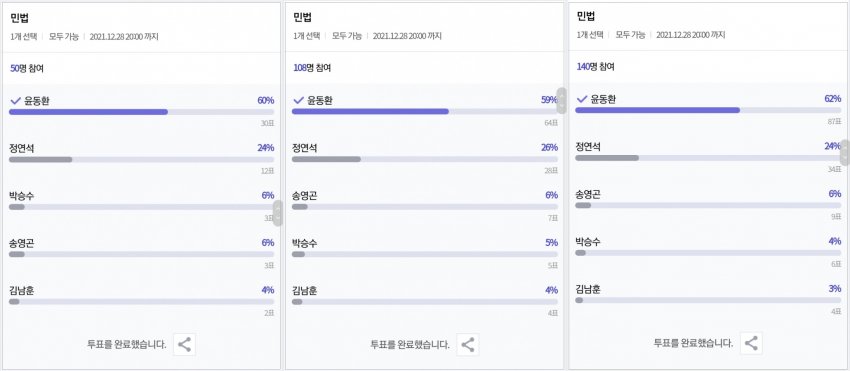Click checkmark beside 윤동환 at 59%
Viewport: 850px width, 371px height.
[298, 100]
